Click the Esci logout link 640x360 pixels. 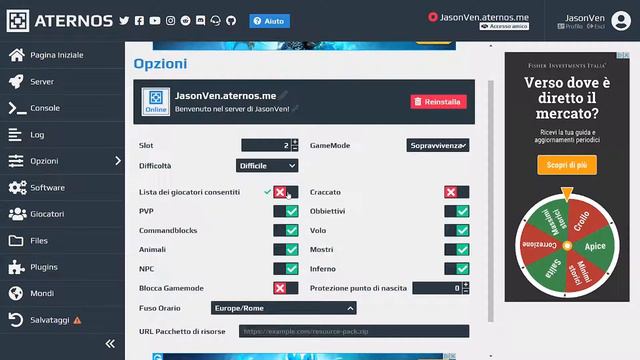pos(596,27)
